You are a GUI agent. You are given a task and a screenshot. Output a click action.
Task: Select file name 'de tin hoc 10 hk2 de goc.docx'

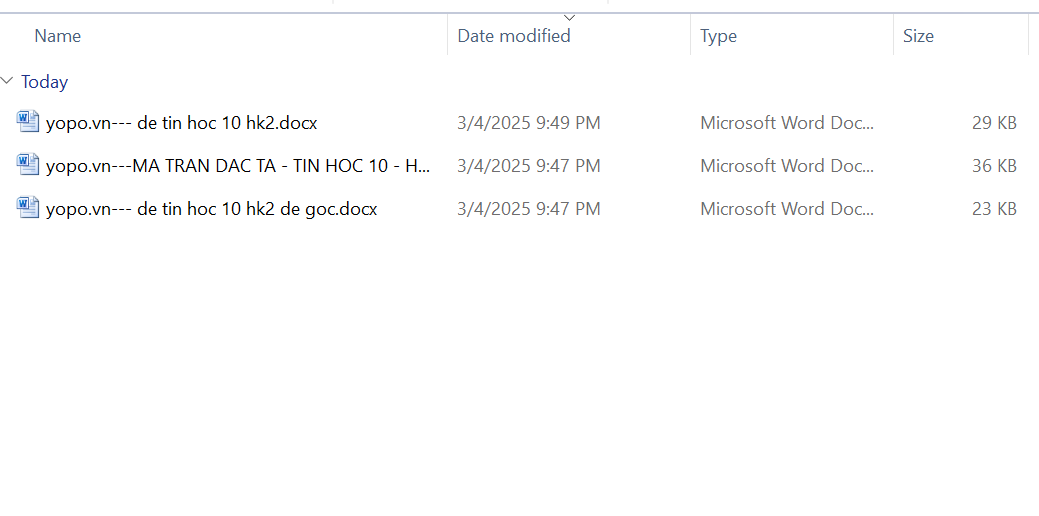212,209
